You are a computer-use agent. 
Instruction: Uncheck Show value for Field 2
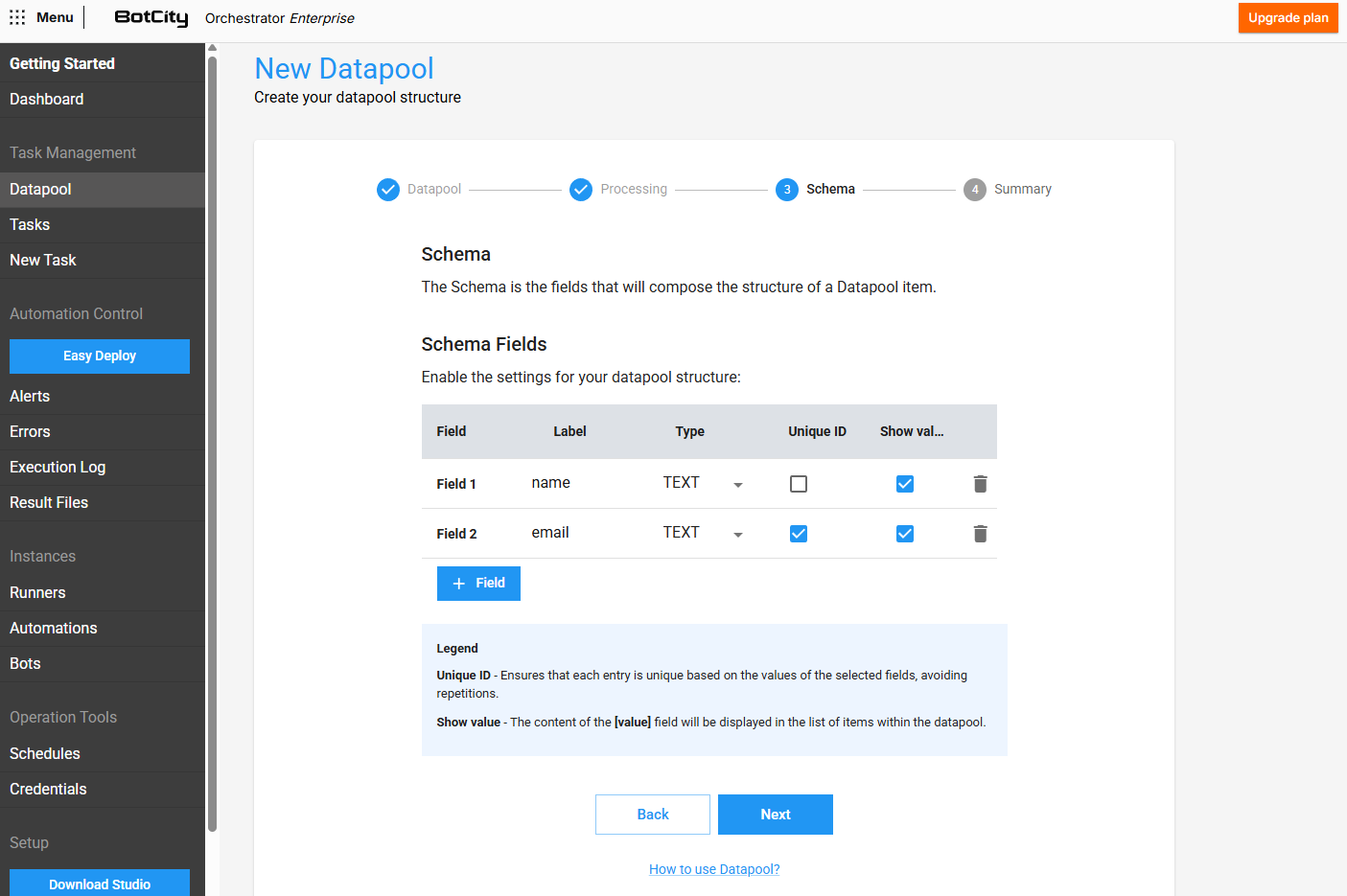pos(905,534)
